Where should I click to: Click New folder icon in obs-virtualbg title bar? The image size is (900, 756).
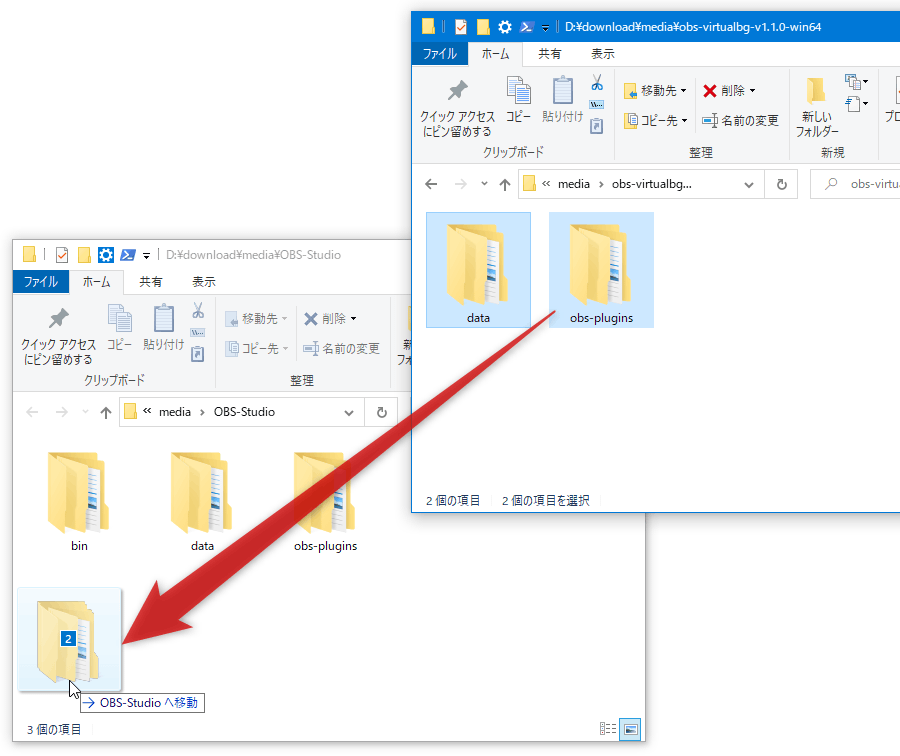point(483,26)
